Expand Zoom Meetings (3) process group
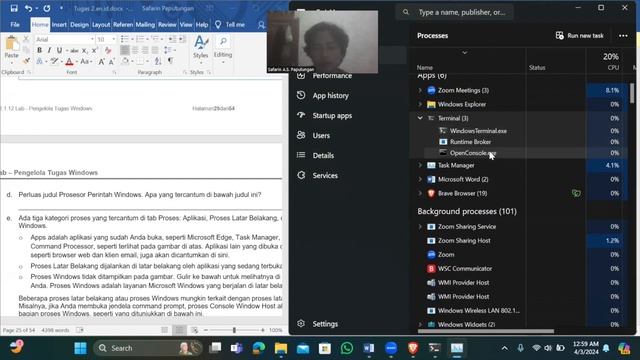 click(420, 90)
